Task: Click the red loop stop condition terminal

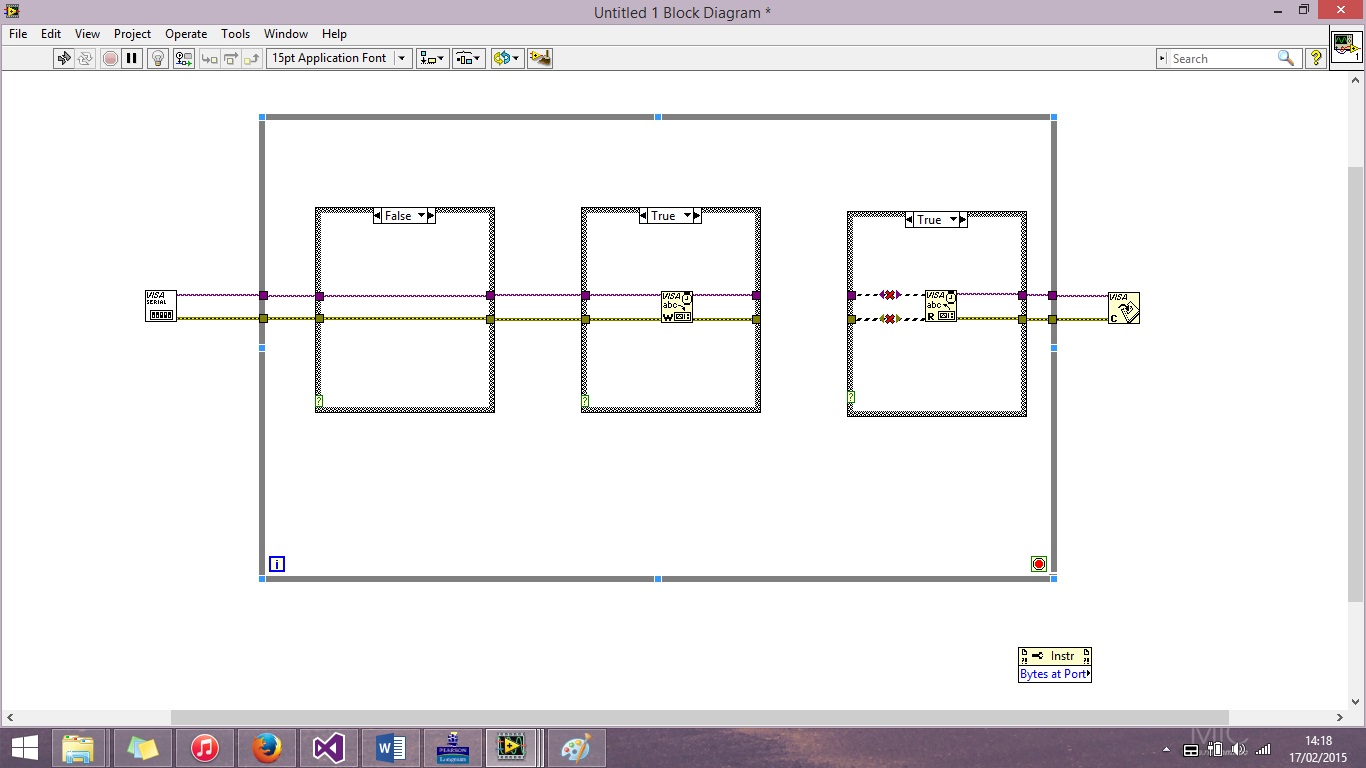Action: [1038, 563]
